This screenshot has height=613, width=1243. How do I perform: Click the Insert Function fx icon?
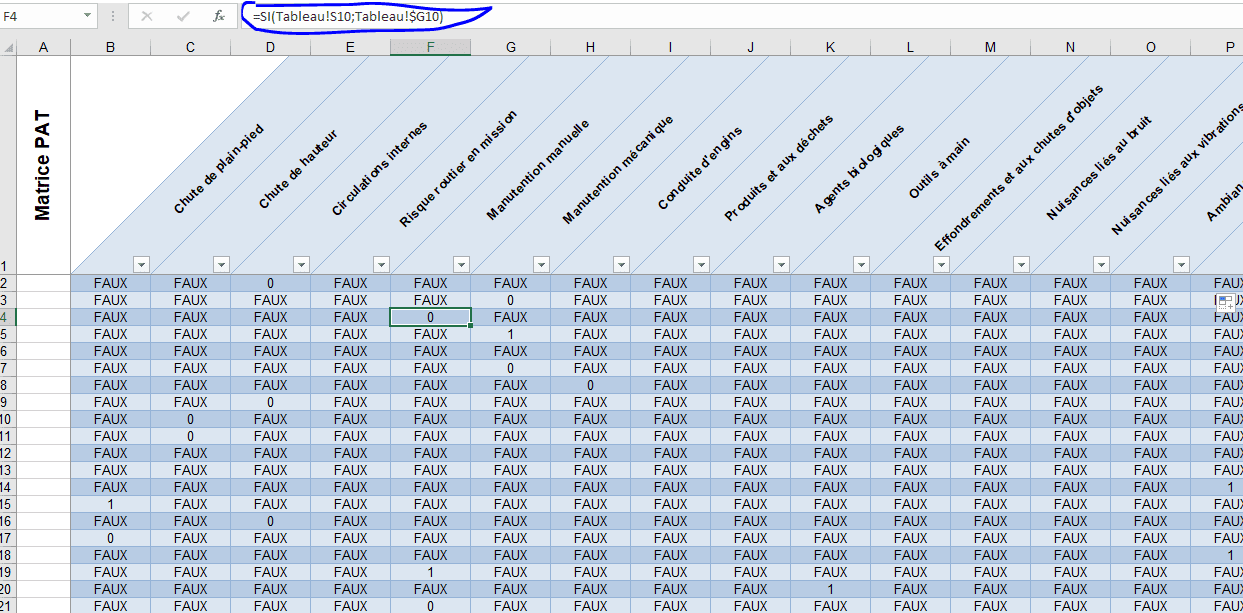[x=219, y=17]
